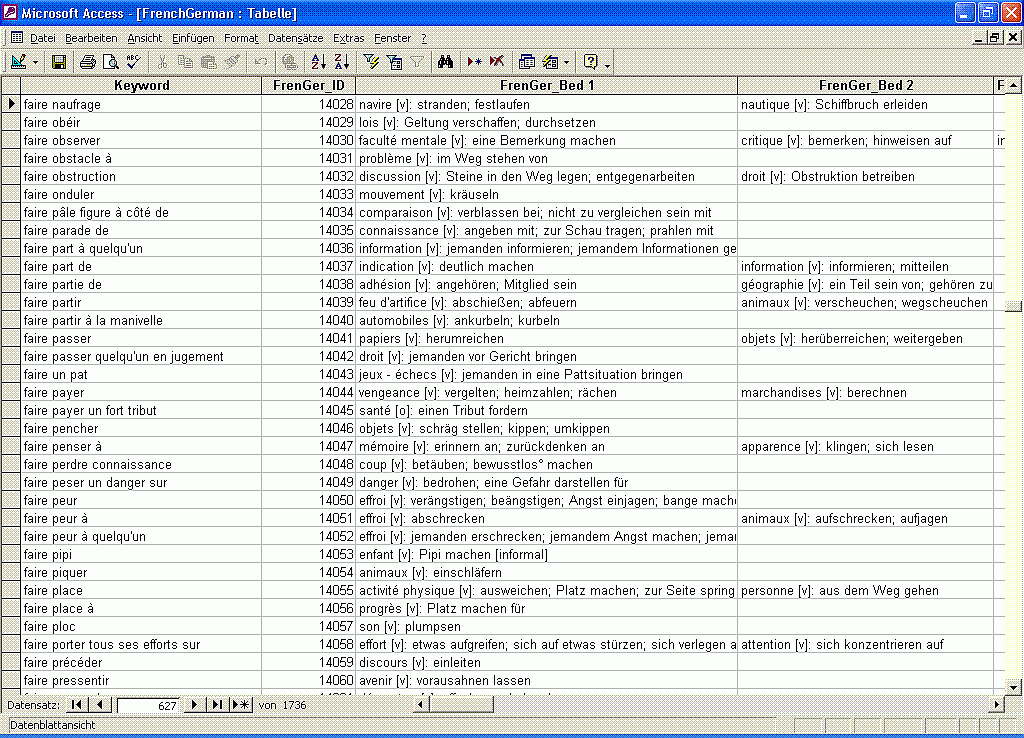Image resolution: width=1024 pixels, height=738 pixels.
Task: Click the Delete Record toolbar icon
Action: 497,62
